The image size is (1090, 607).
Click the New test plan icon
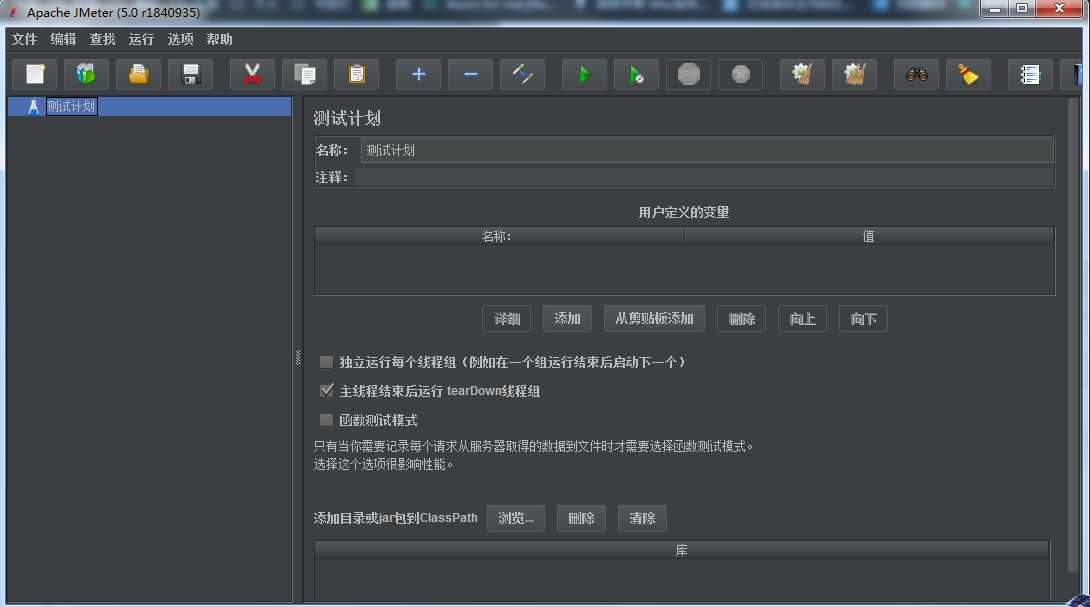[35, 74]
